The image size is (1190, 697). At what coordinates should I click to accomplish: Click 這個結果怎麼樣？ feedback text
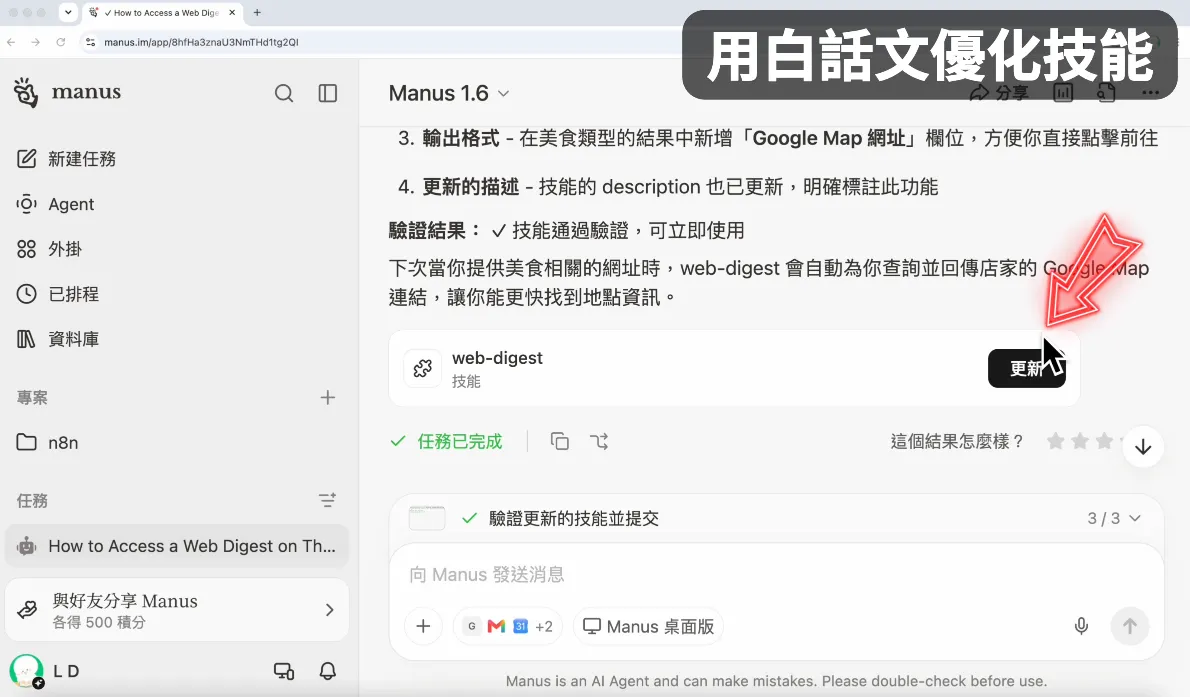[x=958, y=441]
